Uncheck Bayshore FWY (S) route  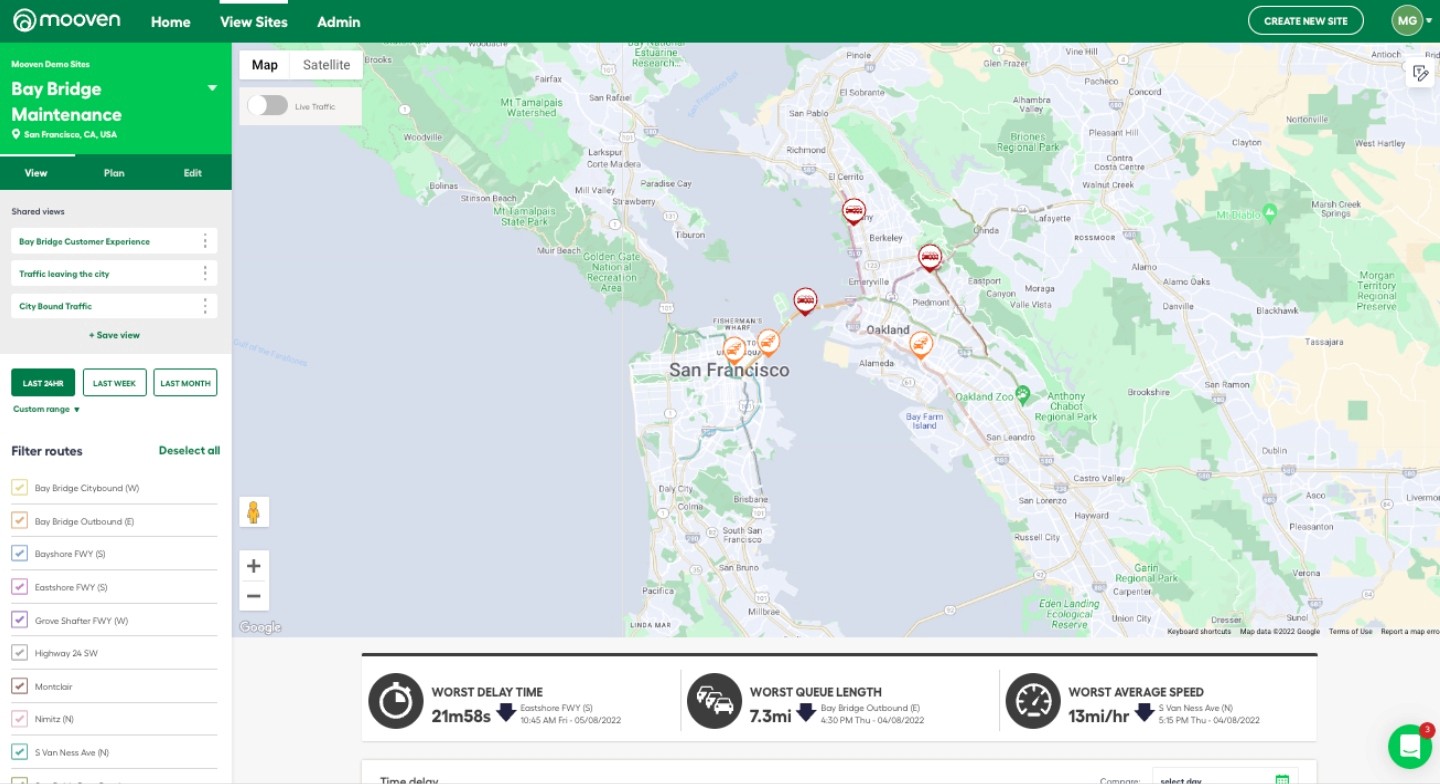19,554
